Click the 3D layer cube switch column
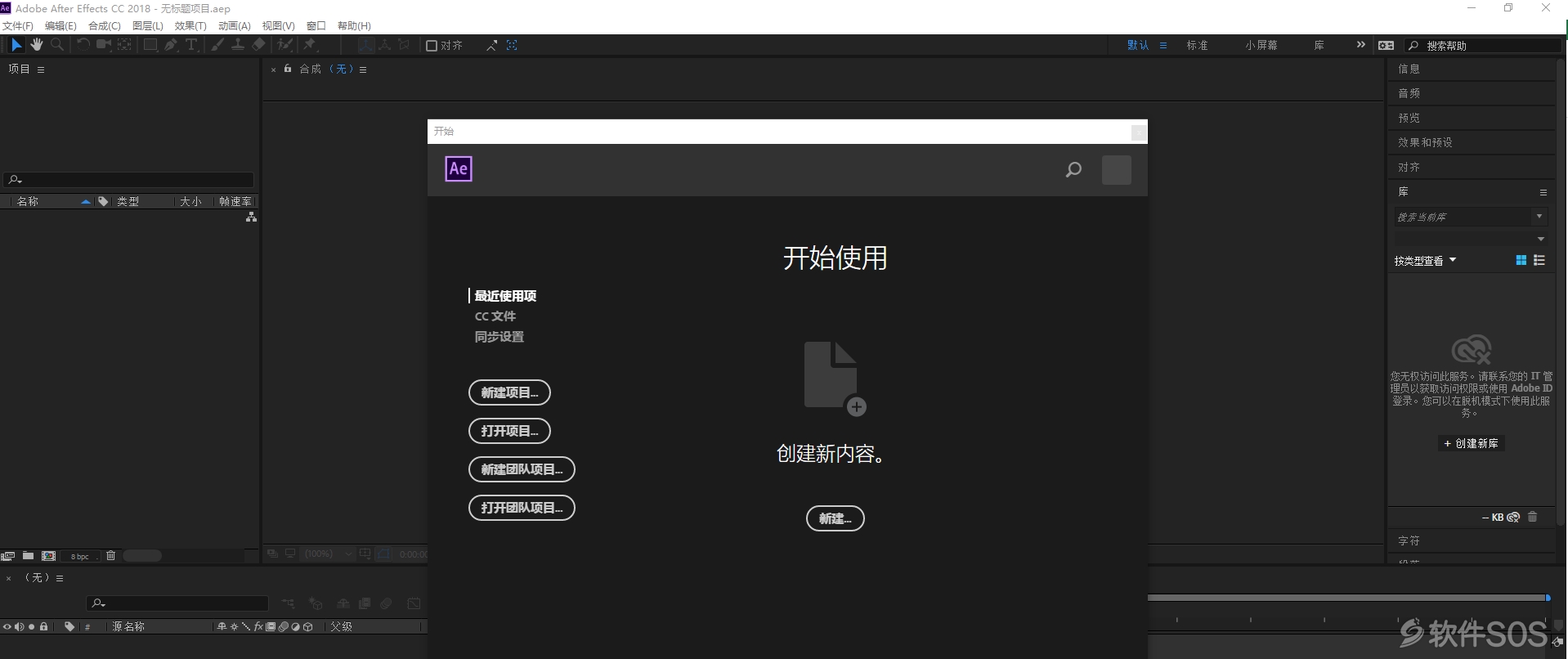This screenshot has height=659, width=1568. point(308,627)
